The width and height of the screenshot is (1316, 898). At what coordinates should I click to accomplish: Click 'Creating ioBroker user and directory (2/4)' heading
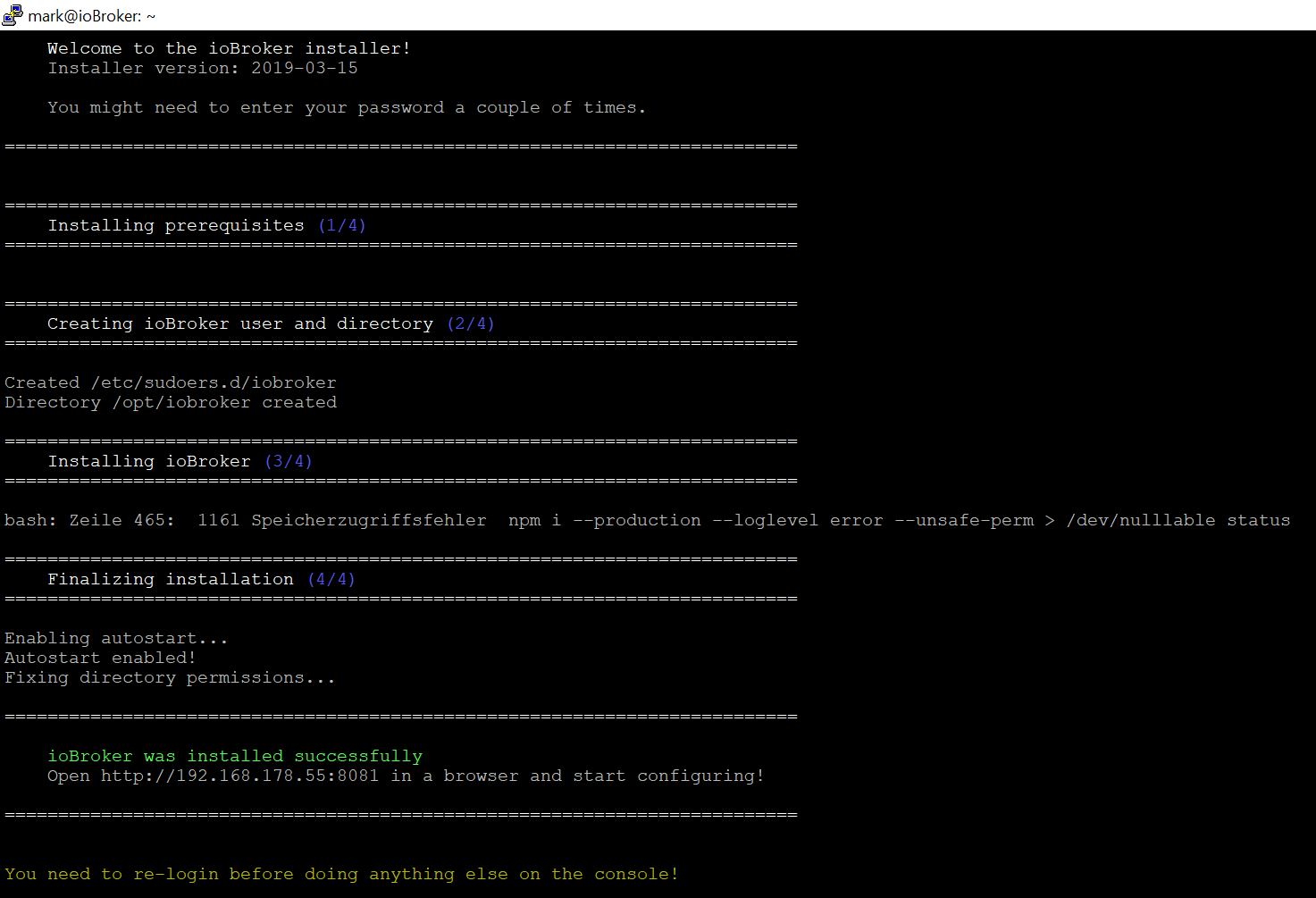[271, 323]
